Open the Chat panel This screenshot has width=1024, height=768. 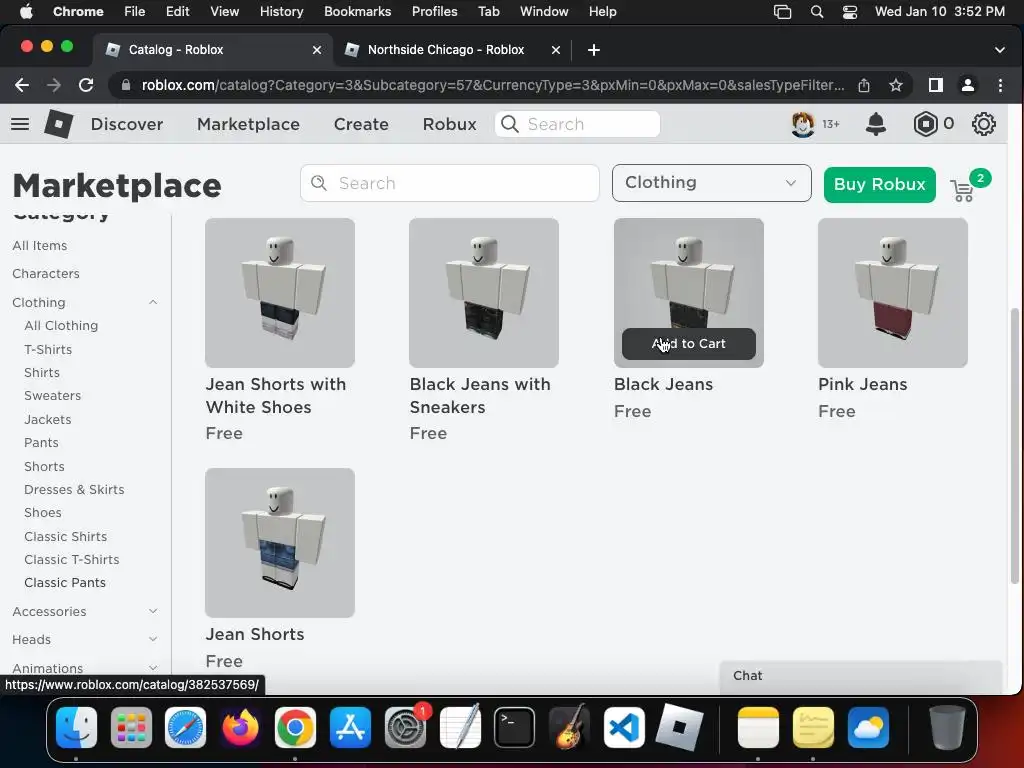pos(861,676)
